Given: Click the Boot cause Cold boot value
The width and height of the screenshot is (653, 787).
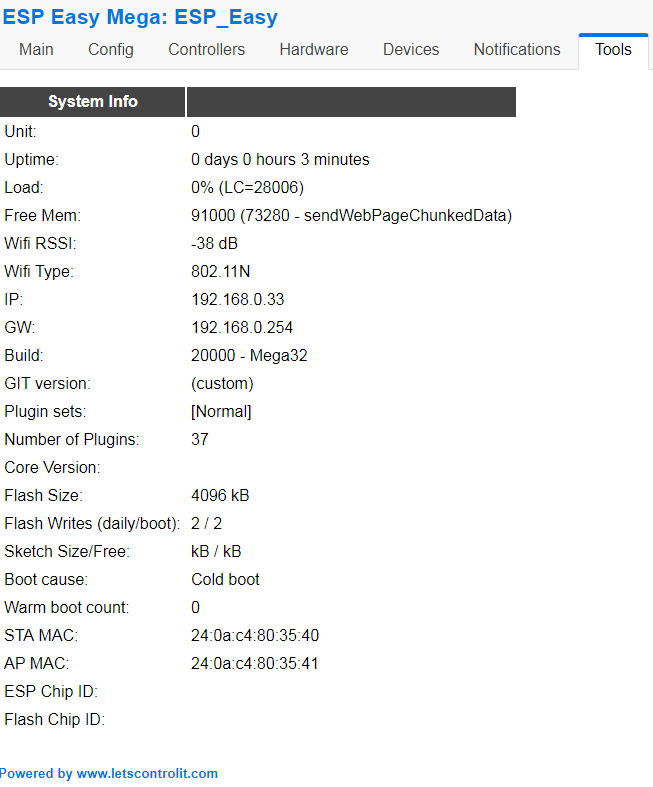Looking at the screenshot, I should point(225,580).
